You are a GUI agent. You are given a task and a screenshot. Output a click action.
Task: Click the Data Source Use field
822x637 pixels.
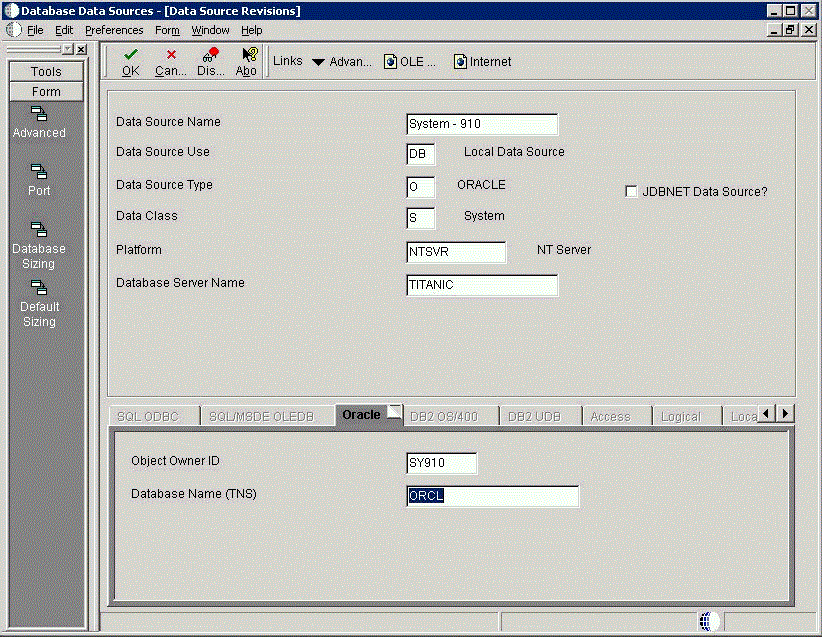point(420,154)
